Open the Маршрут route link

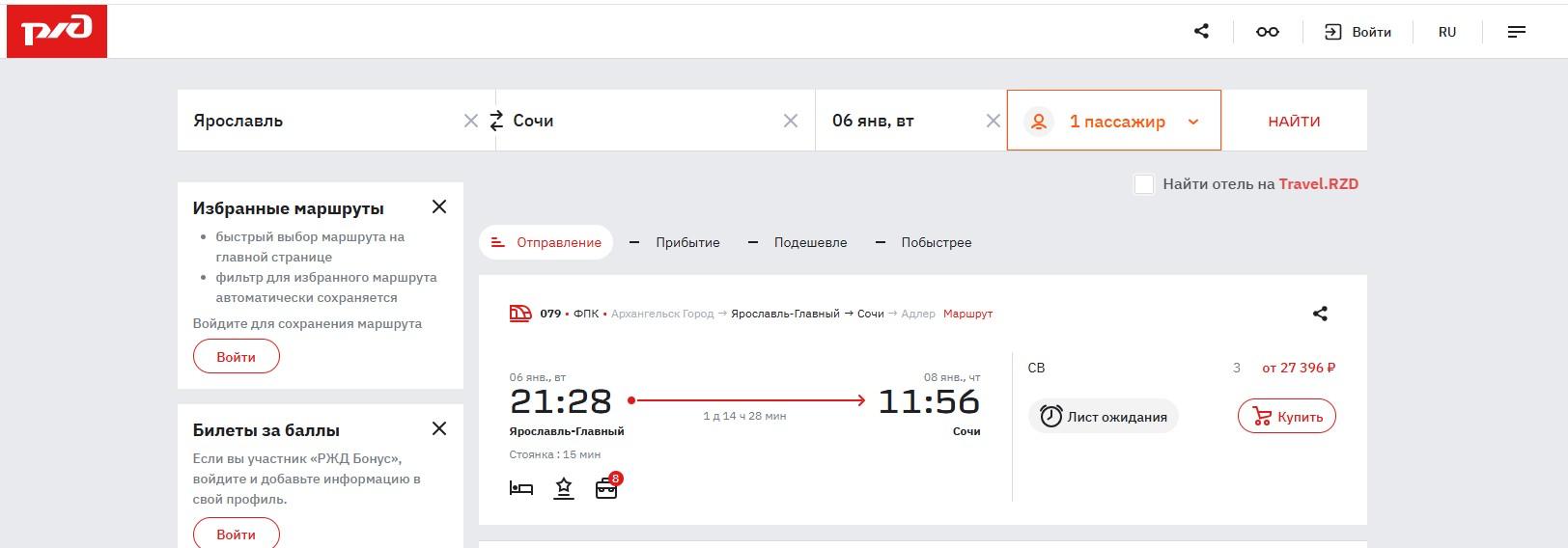point(967,314)
